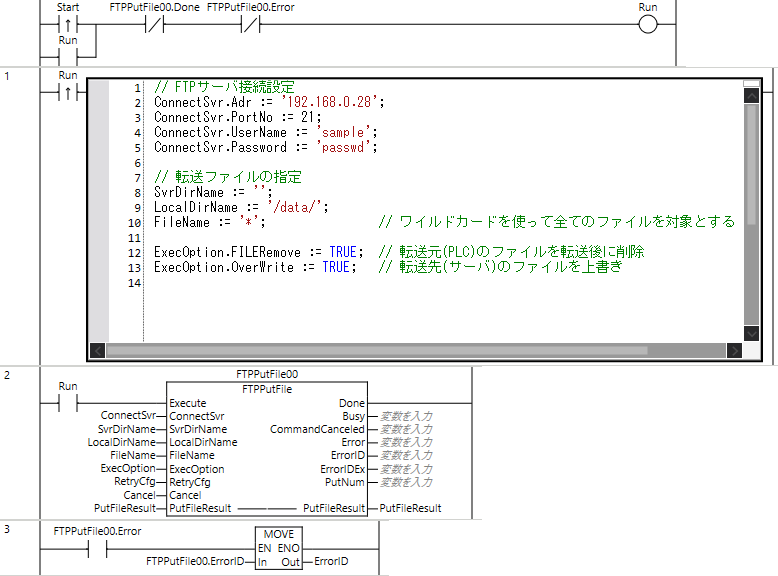The height and width of the screenshot is (576, 778).
Task: Select the Run contact feeding Execute
Action: [x=68, y=404]
